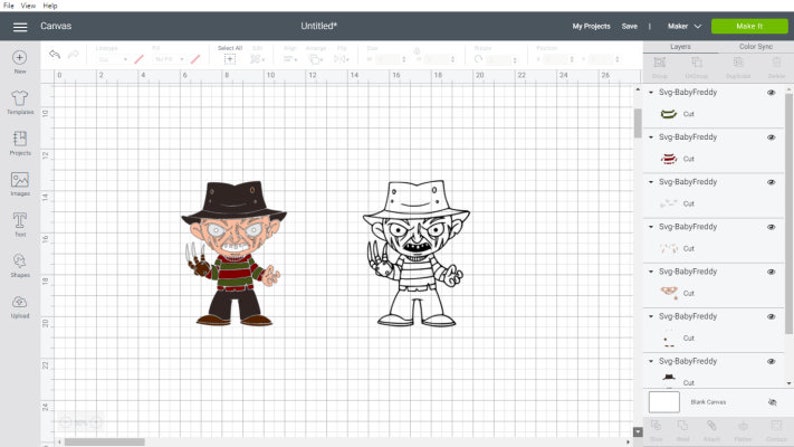Open the Maker machine dropdown

coord(684,26)
